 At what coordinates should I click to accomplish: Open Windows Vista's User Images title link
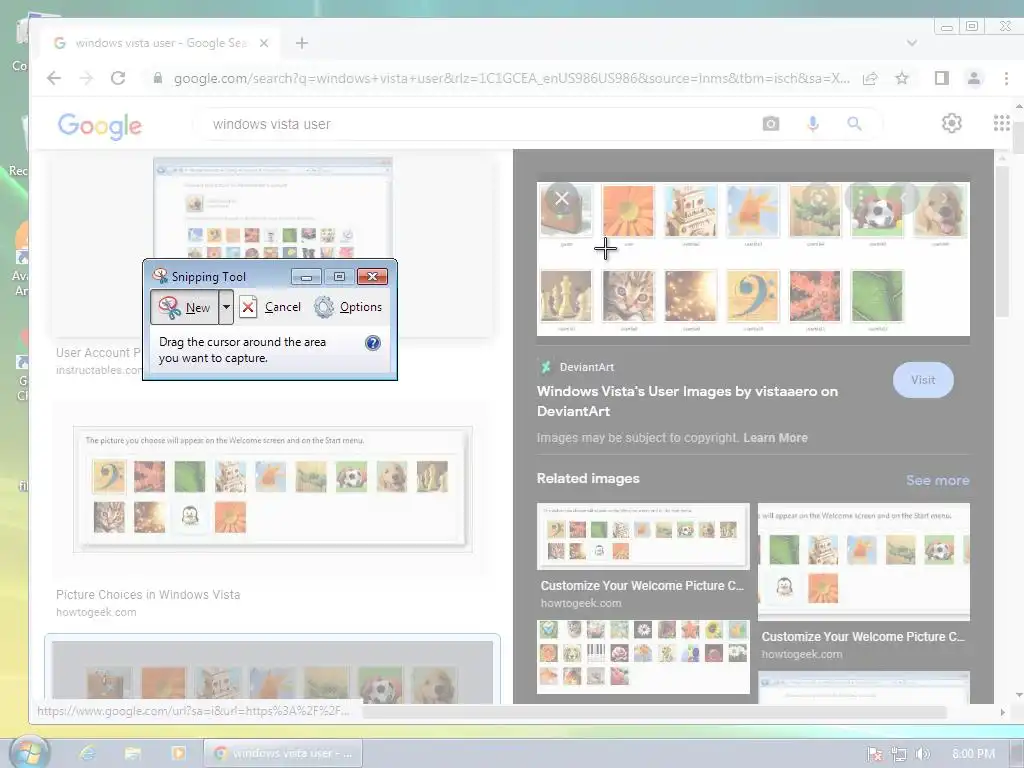coord(687,401)
